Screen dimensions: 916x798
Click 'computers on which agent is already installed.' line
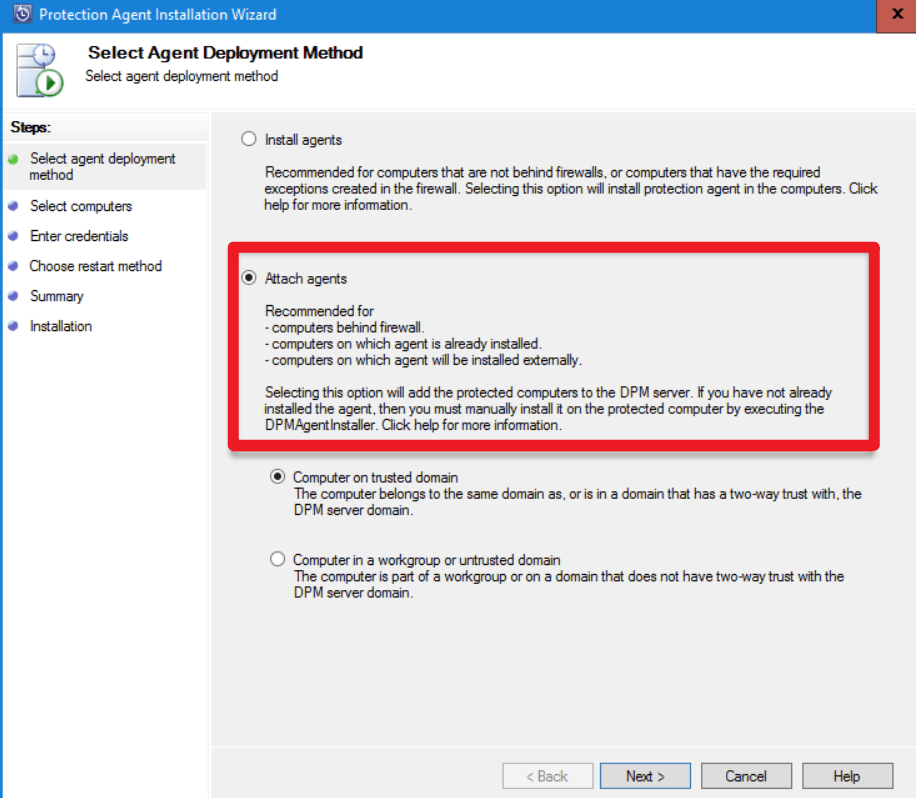pos(403,344)
